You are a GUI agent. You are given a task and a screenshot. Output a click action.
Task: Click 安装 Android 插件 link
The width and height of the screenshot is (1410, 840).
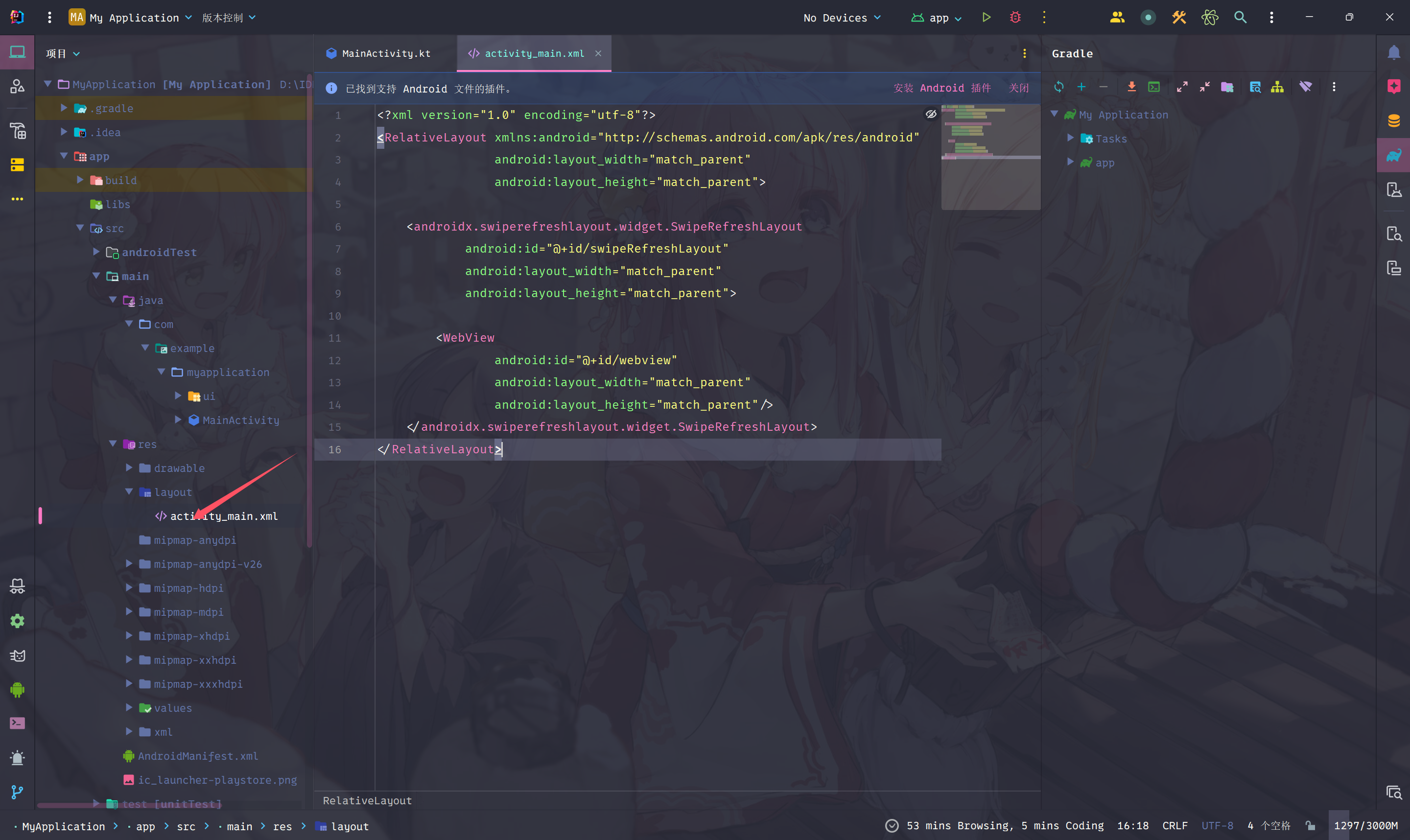pyautogui.click(x=942, y=88)
